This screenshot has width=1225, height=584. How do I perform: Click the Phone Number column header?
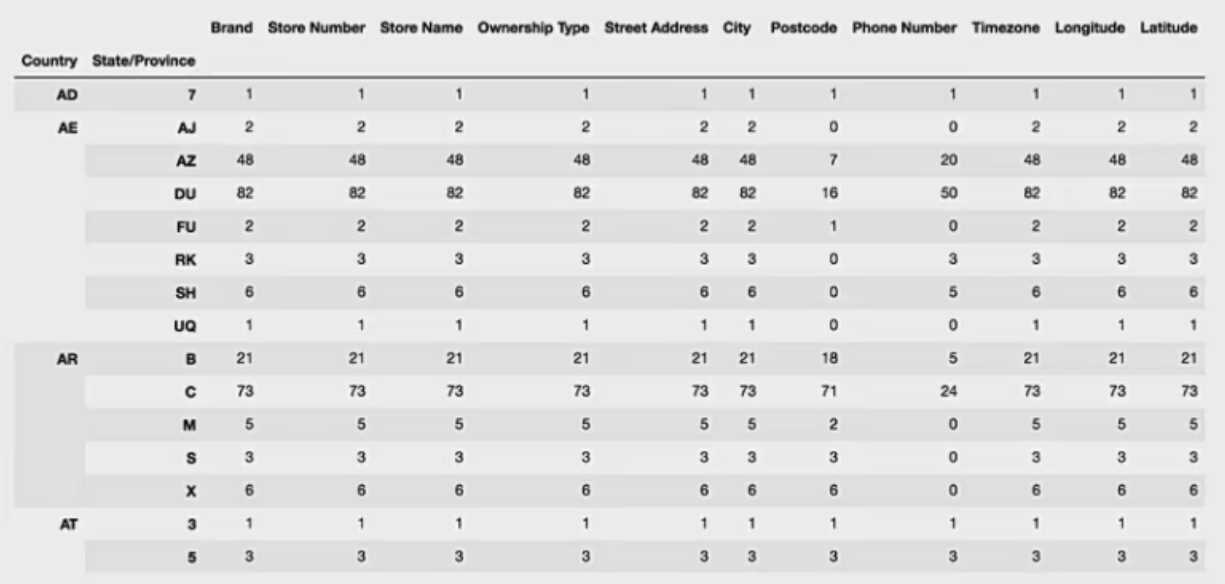(x=905, y=28)
